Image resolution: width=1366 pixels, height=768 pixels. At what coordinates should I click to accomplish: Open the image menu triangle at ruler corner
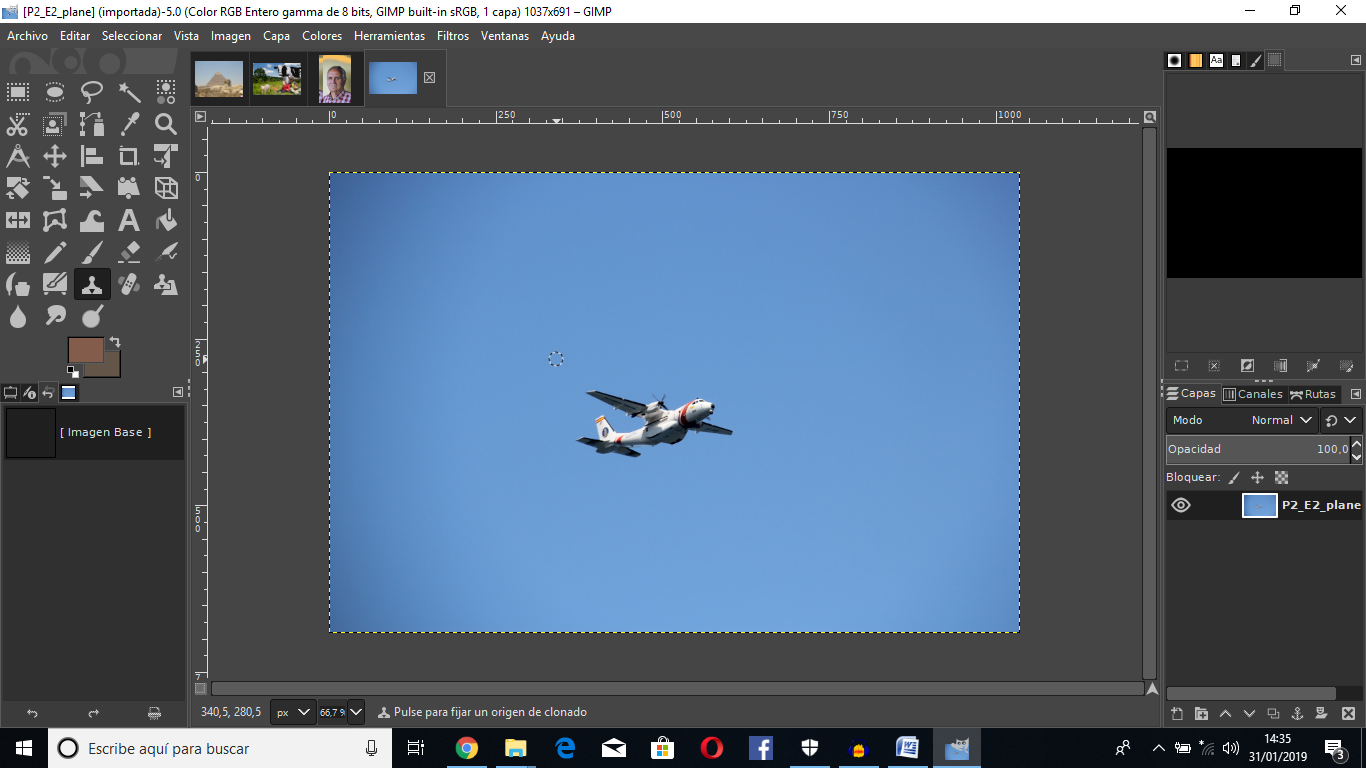coord(200,116)
